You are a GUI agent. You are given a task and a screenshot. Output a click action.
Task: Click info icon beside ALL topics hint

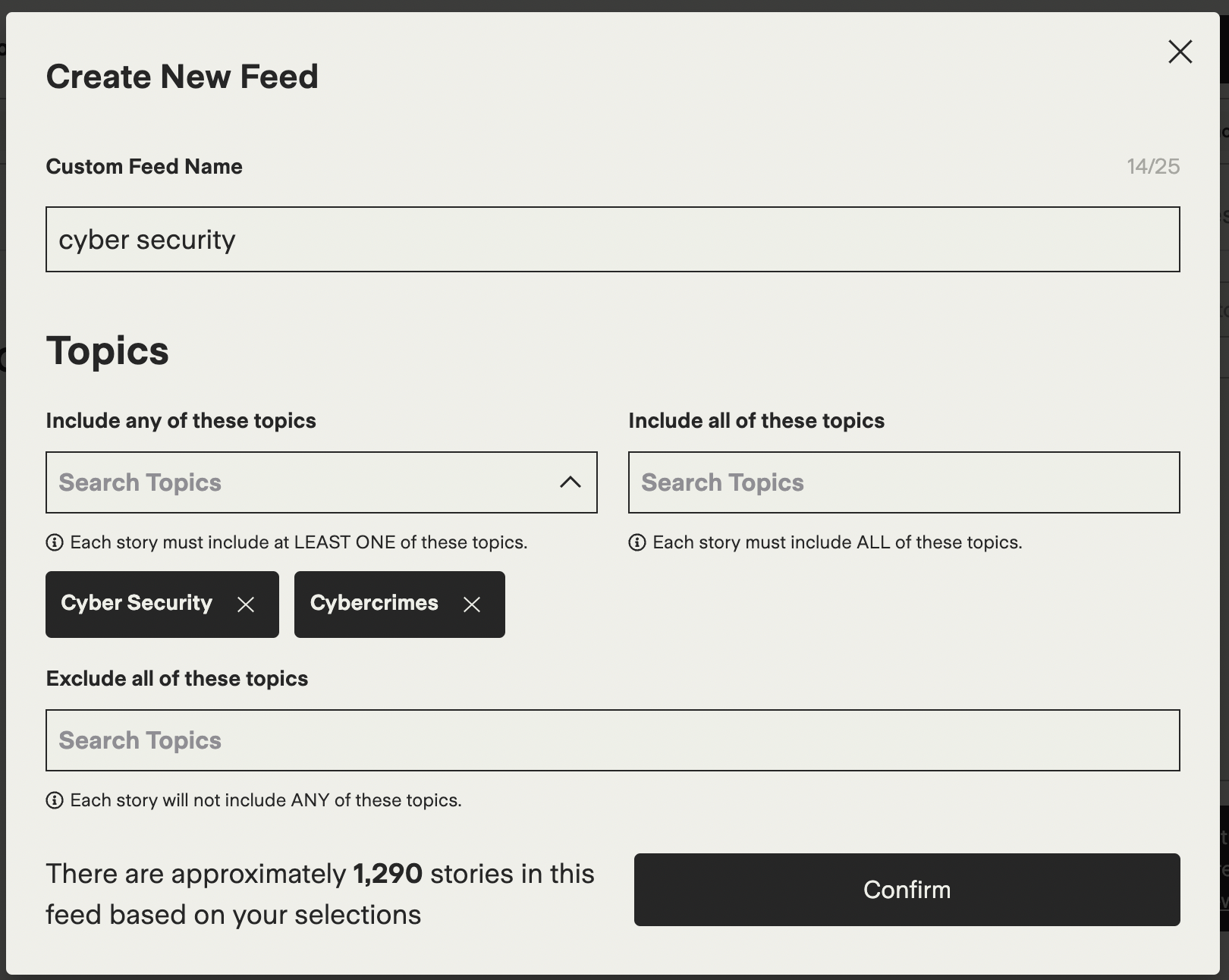[637, 542]
